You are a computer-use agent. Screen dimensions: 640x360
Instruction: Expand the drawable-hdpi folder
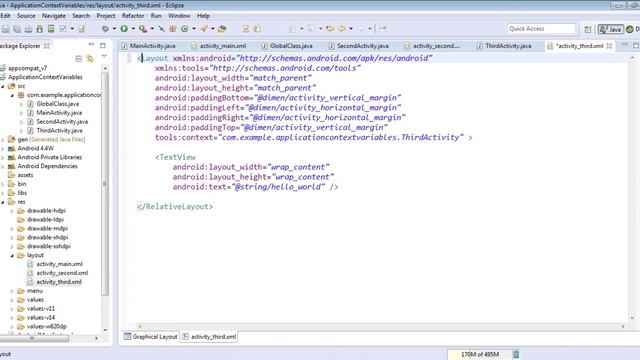(x=12, y=211)
